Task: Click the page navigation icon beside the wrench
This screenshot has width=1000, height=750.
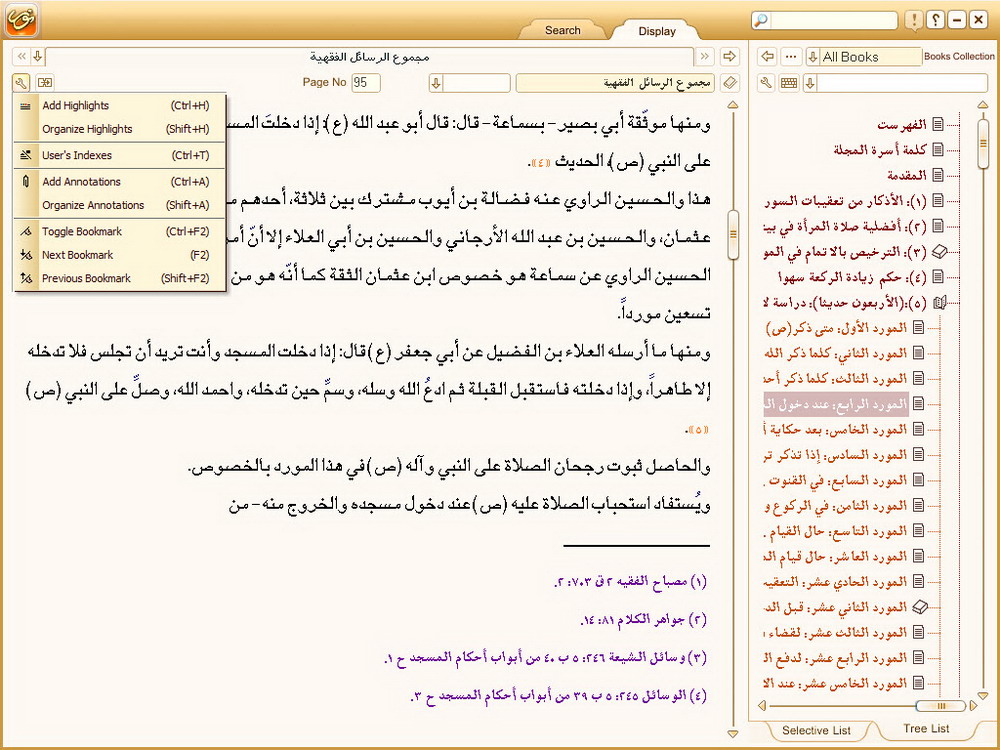Action: (45, 82)
